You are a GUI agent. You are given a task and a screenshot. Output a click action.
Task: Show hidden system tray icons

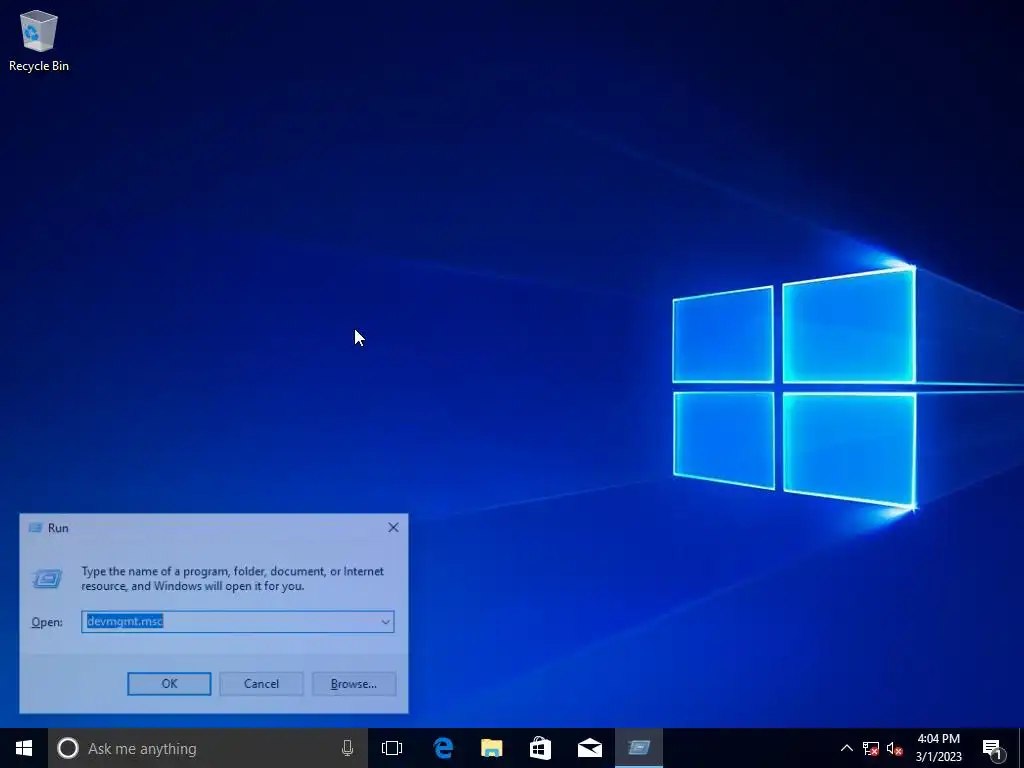(x=846, y=748)
